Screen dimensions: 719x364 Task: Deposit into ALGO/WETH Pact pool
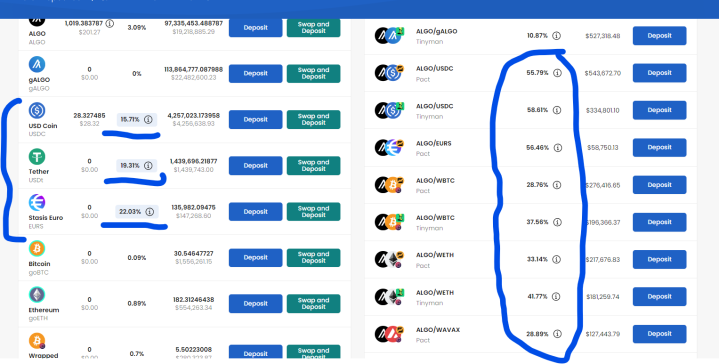[x=659, y=259]
